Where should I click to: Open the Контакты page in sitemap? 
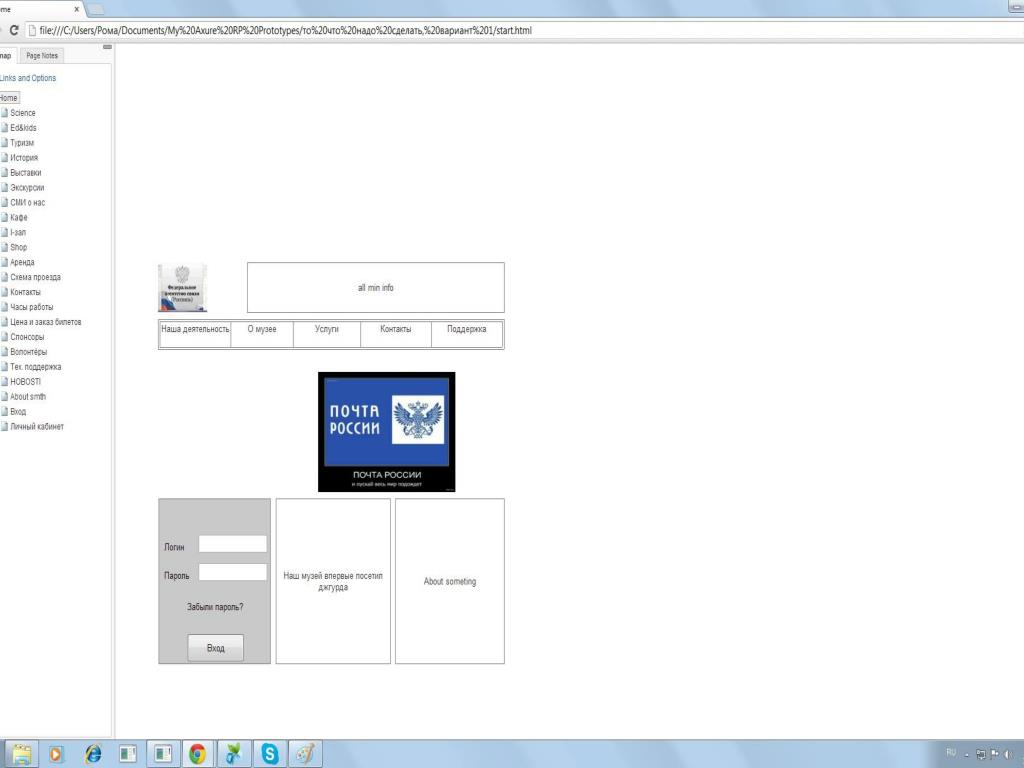pyautogui.click(x=25, y=292)
